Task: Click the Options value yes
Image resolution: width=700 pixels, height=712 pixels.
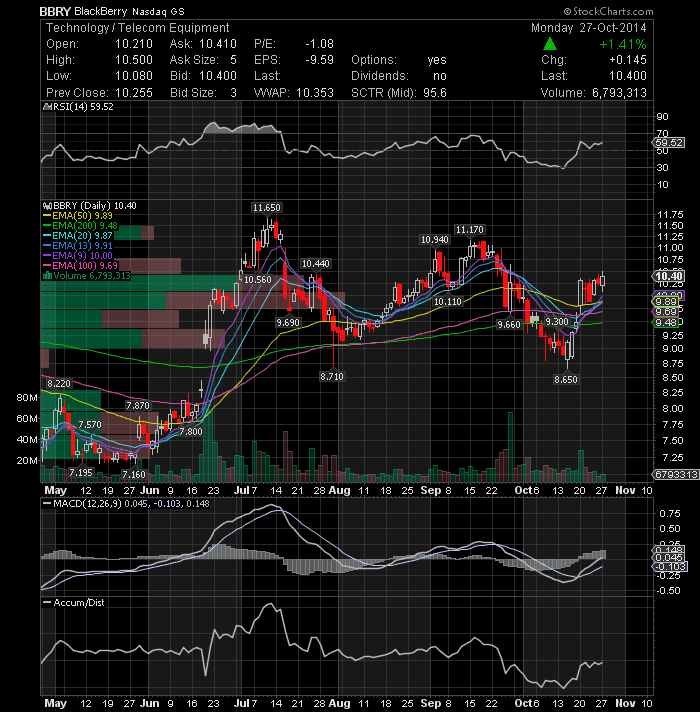Action: [x=437, y=60]
